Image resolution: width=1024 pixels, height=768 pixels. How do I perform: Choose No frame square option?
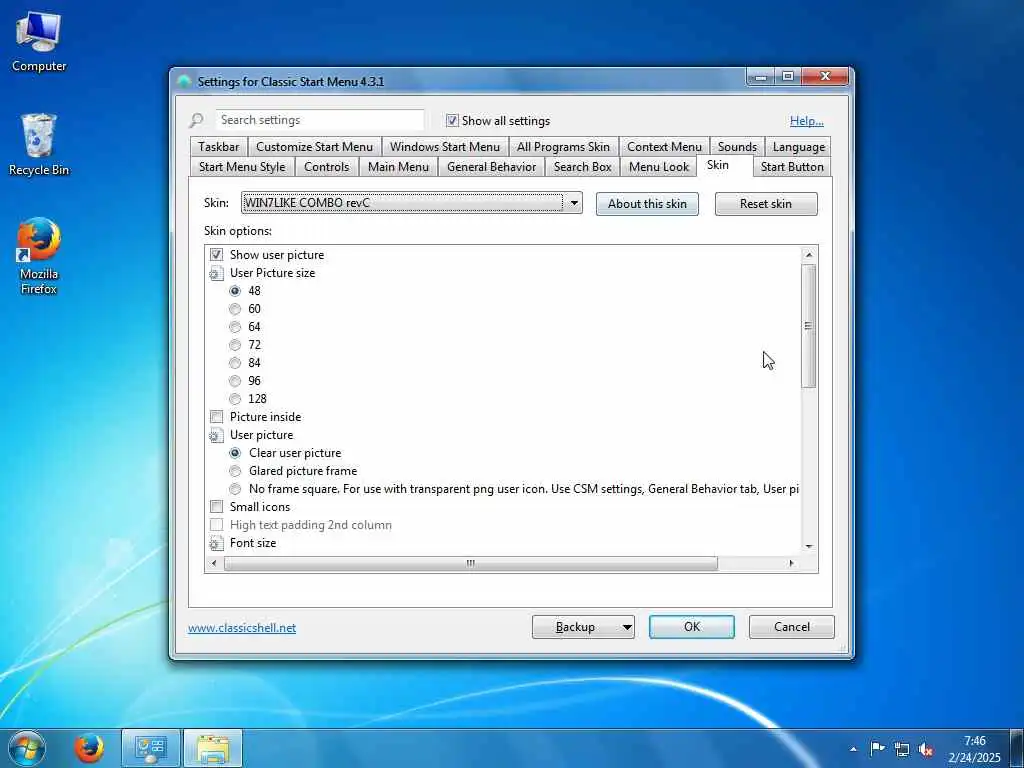coord(235,489)
